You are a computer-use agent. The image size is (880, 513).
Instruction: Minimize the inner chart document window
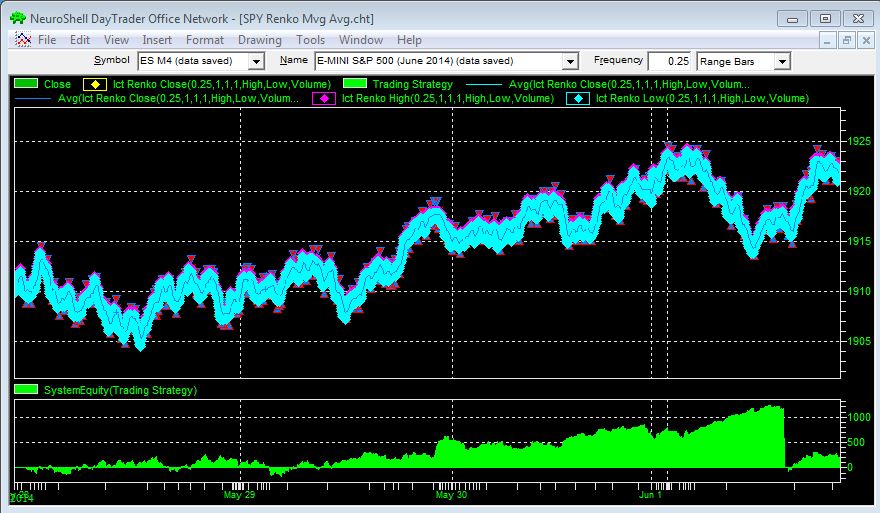point(827,40)
